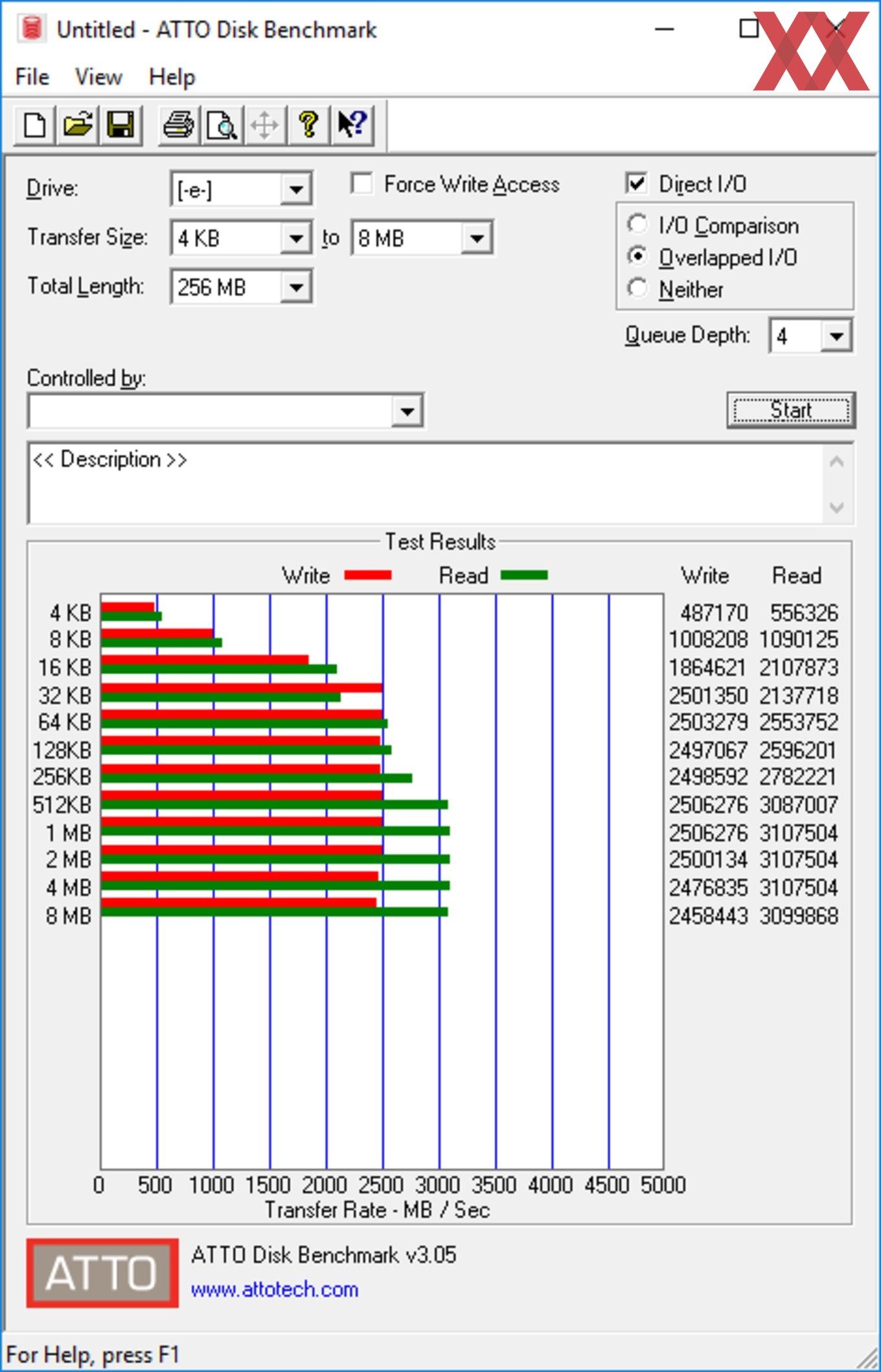Click read value 2782221

[x=799, y=776]
